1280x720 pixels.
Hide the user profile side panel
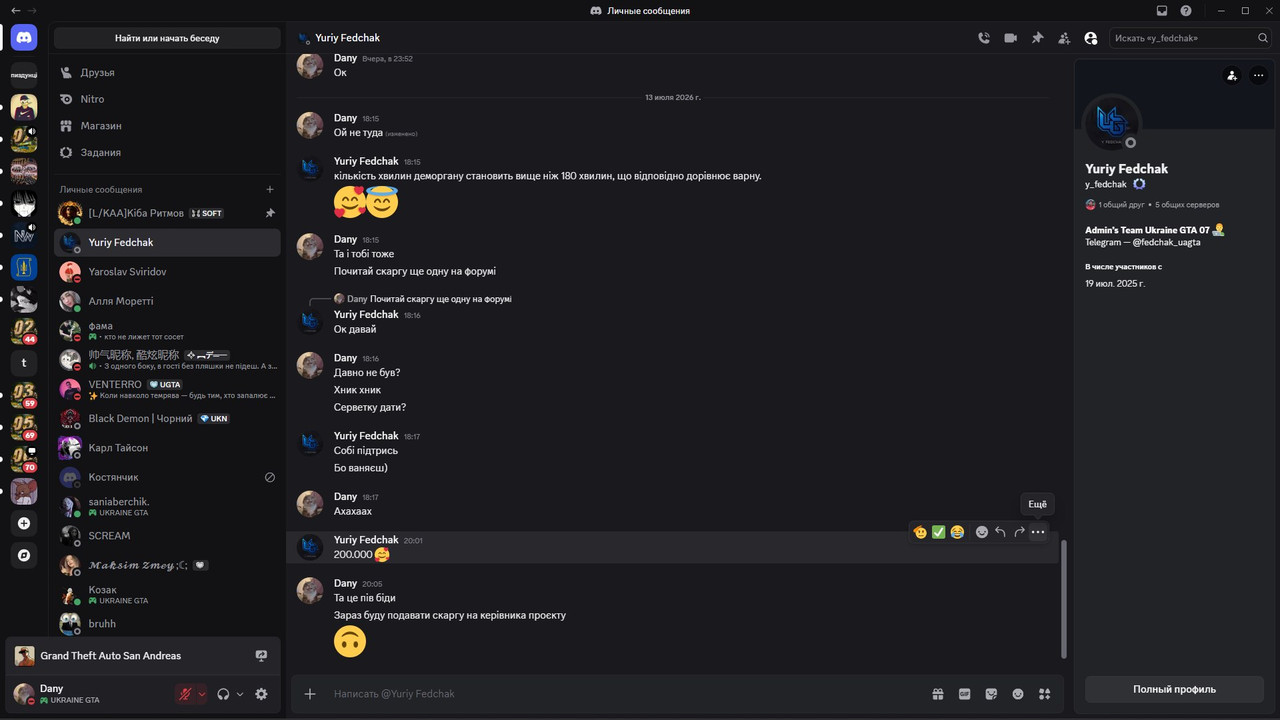pyautogui.click(x=1091, y=38)
